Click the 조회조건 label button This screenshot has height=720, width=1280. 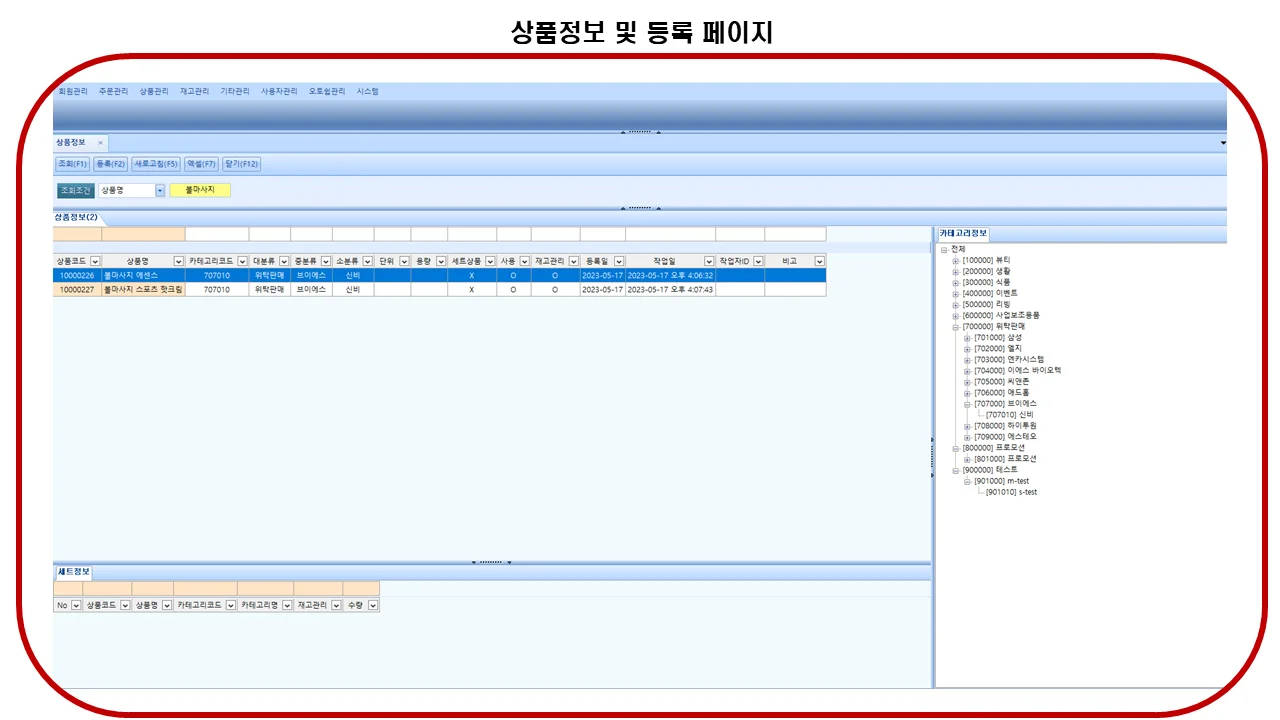76,190
